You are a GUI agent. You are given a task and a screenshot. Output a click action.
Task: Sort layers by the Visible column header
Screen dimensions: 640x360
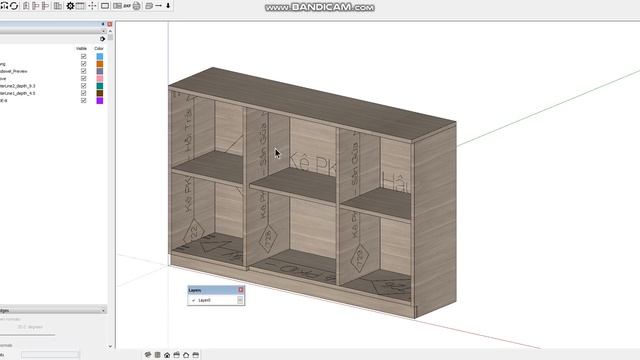point(82,48)
